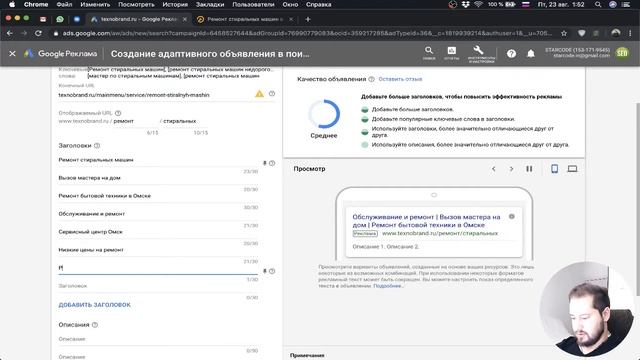Open the notifications bell

pos(531,53)
